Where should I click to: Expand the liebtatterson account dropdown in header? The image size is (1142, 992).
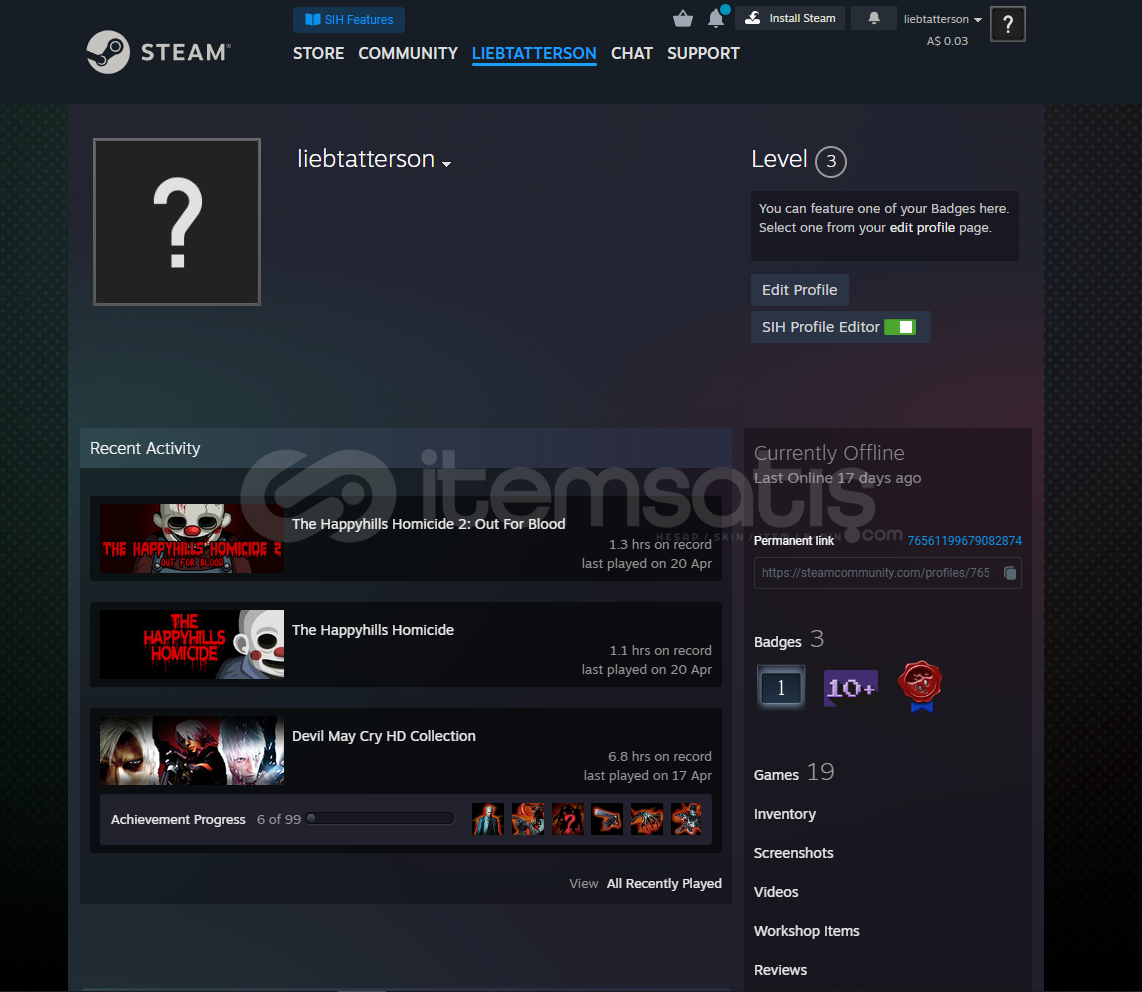(942, 19)
